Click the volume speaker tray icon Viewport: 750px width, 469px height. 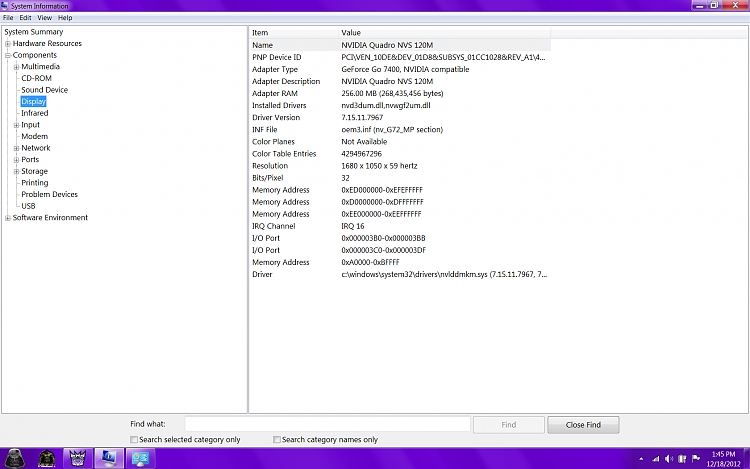pyautogui.click(x=669, y=459)
